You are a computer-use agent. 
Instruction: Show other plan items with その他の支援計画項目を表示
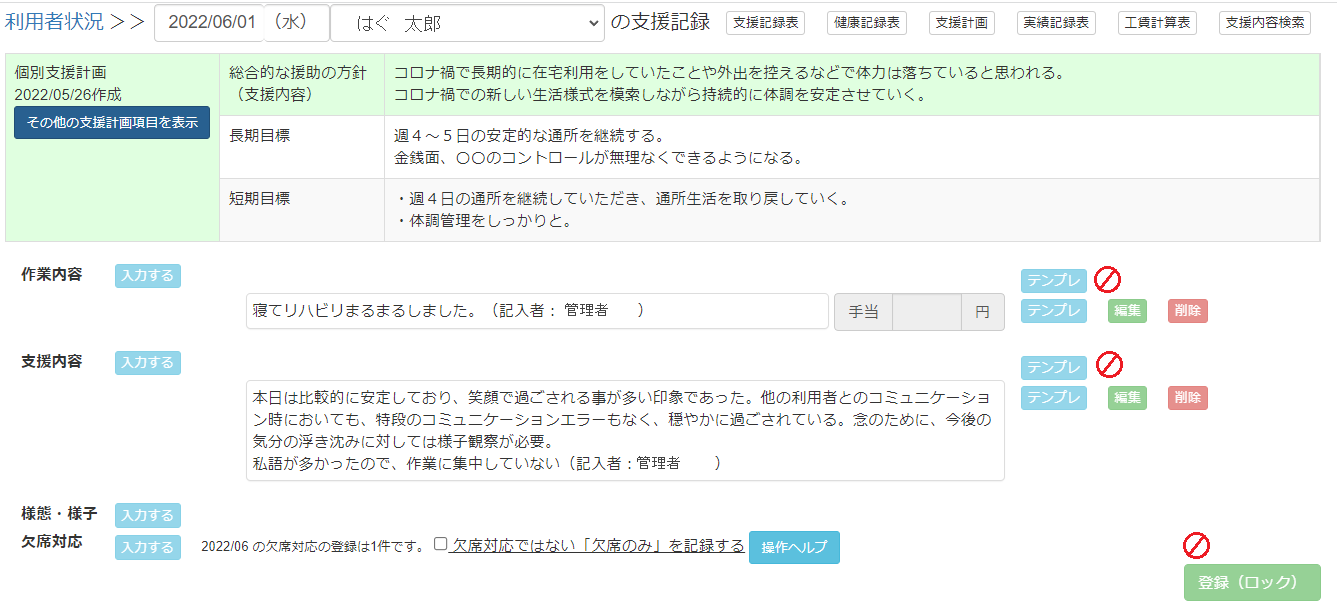pos(112,122)
